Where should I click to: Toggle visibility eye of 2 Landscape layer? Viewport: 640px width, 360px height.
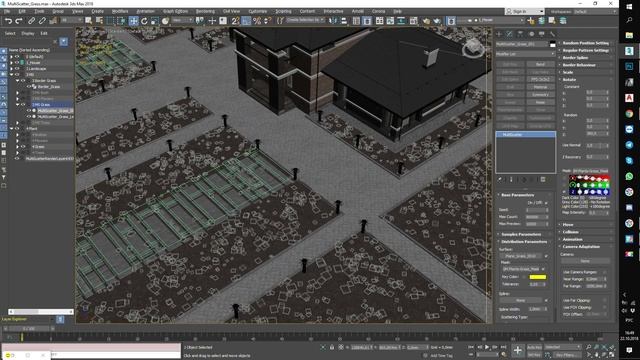pyautogui.click(x=17, y=69)
